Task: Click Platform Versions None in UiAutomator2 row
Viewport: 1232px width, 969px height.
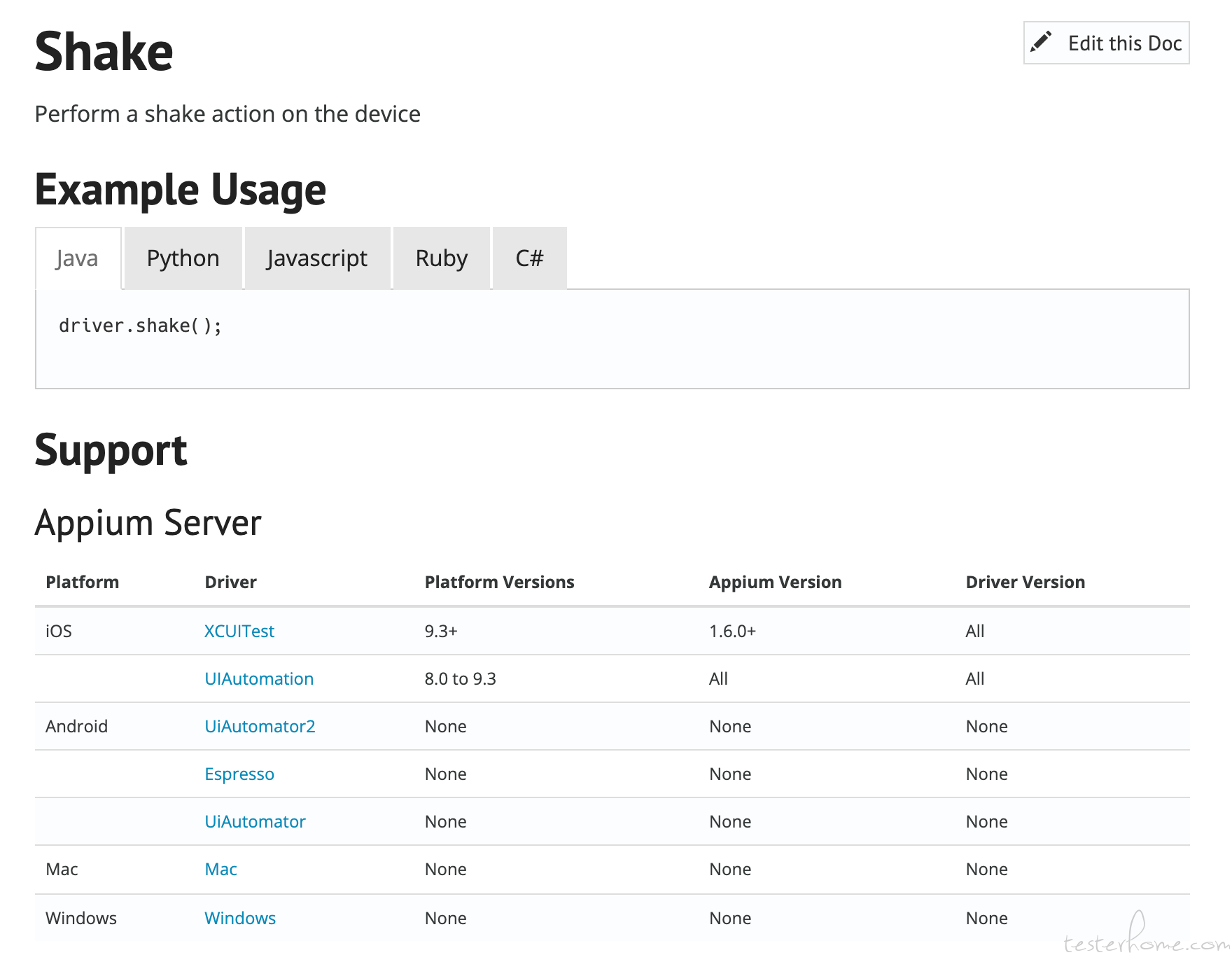Action: [x=445, y=726]
